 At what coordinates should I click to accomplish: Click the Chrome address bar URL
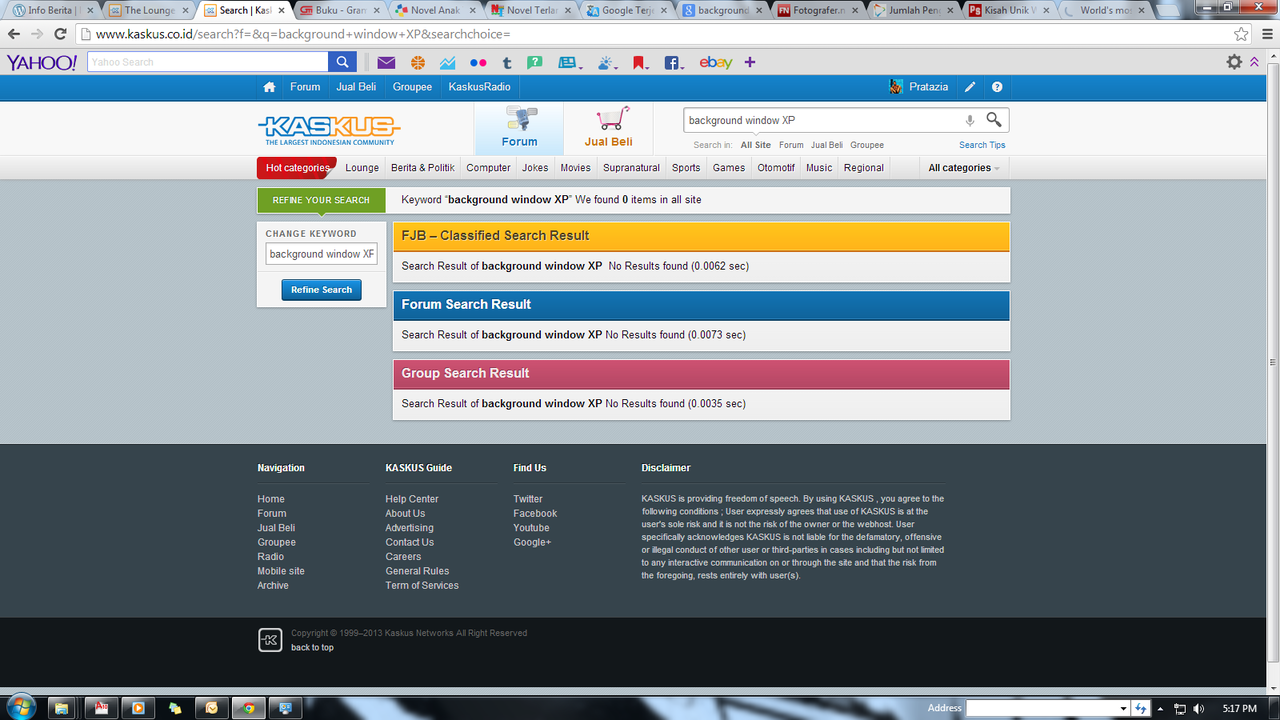pyautogui.click(x=303, y=34)
